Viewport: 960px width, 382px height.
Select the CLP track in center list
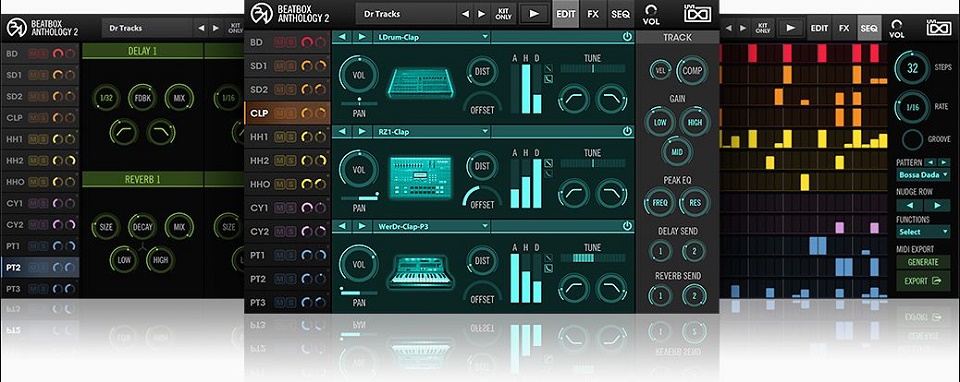(287, 113)
